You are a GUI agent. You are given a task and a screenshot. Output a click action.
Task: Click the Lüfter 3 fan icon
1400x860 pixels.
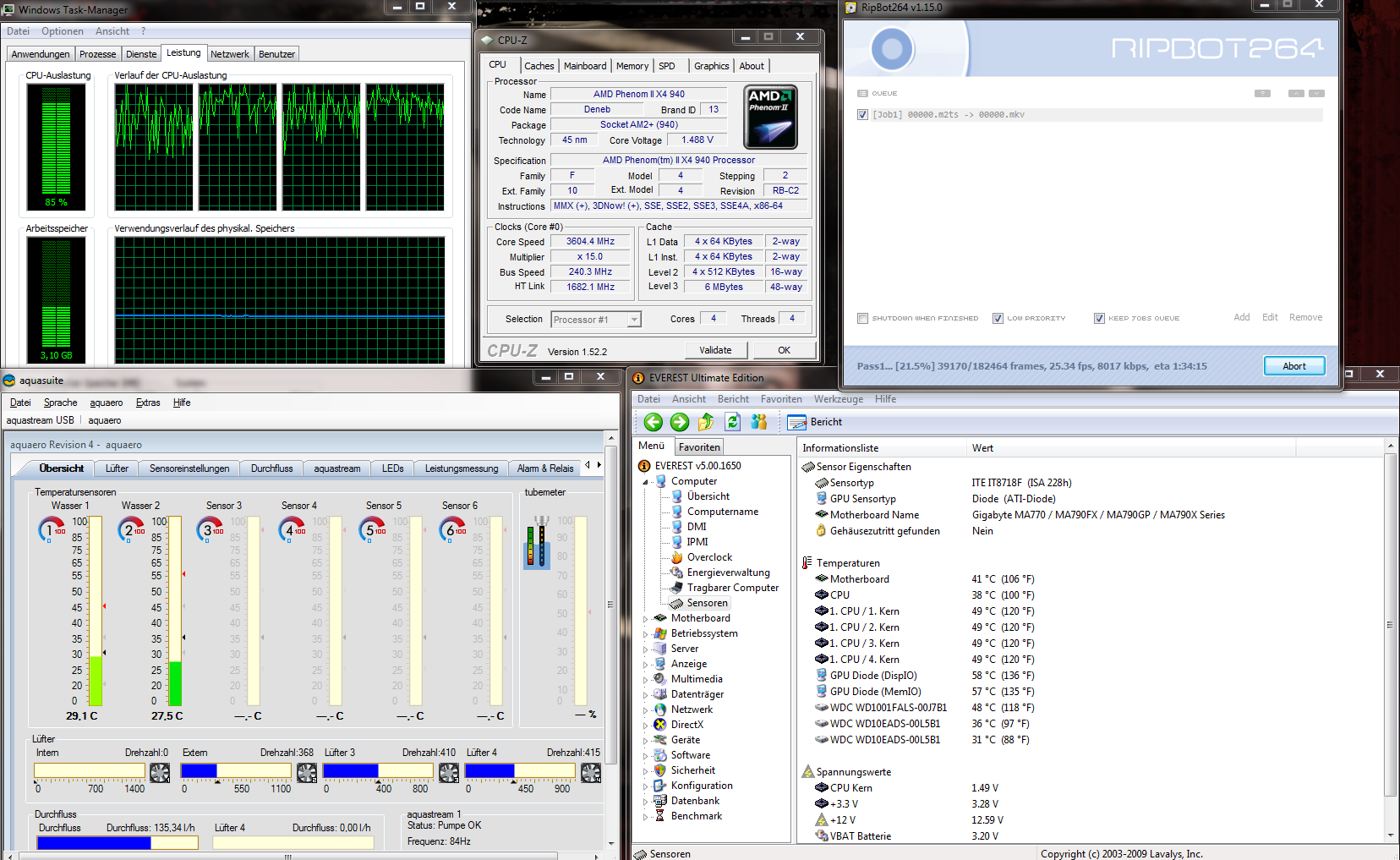tap(449, 772)
